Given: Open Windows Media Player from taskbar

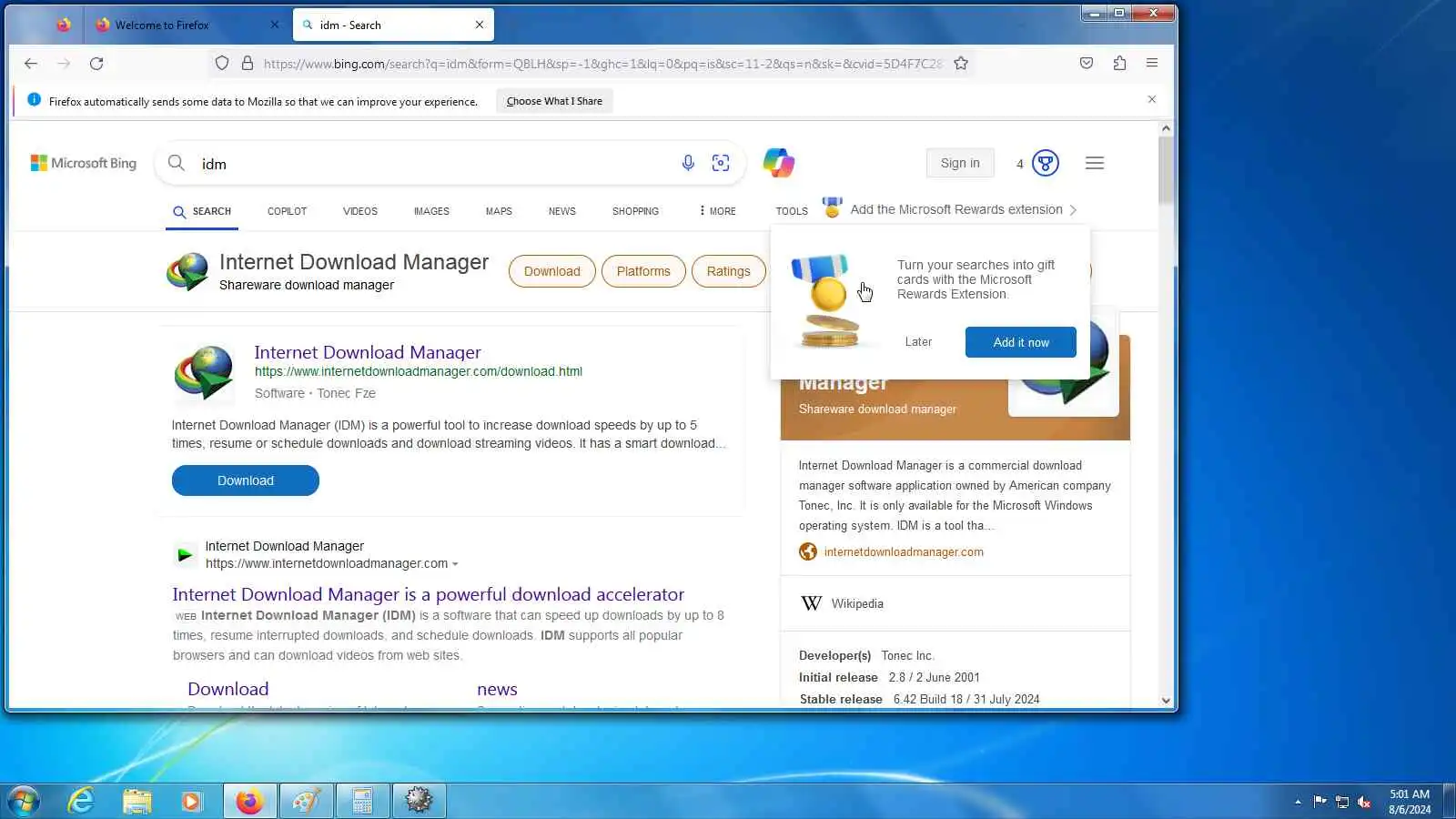Looking at the screenshot, I should pyautogui.click(x=191, y=801).
